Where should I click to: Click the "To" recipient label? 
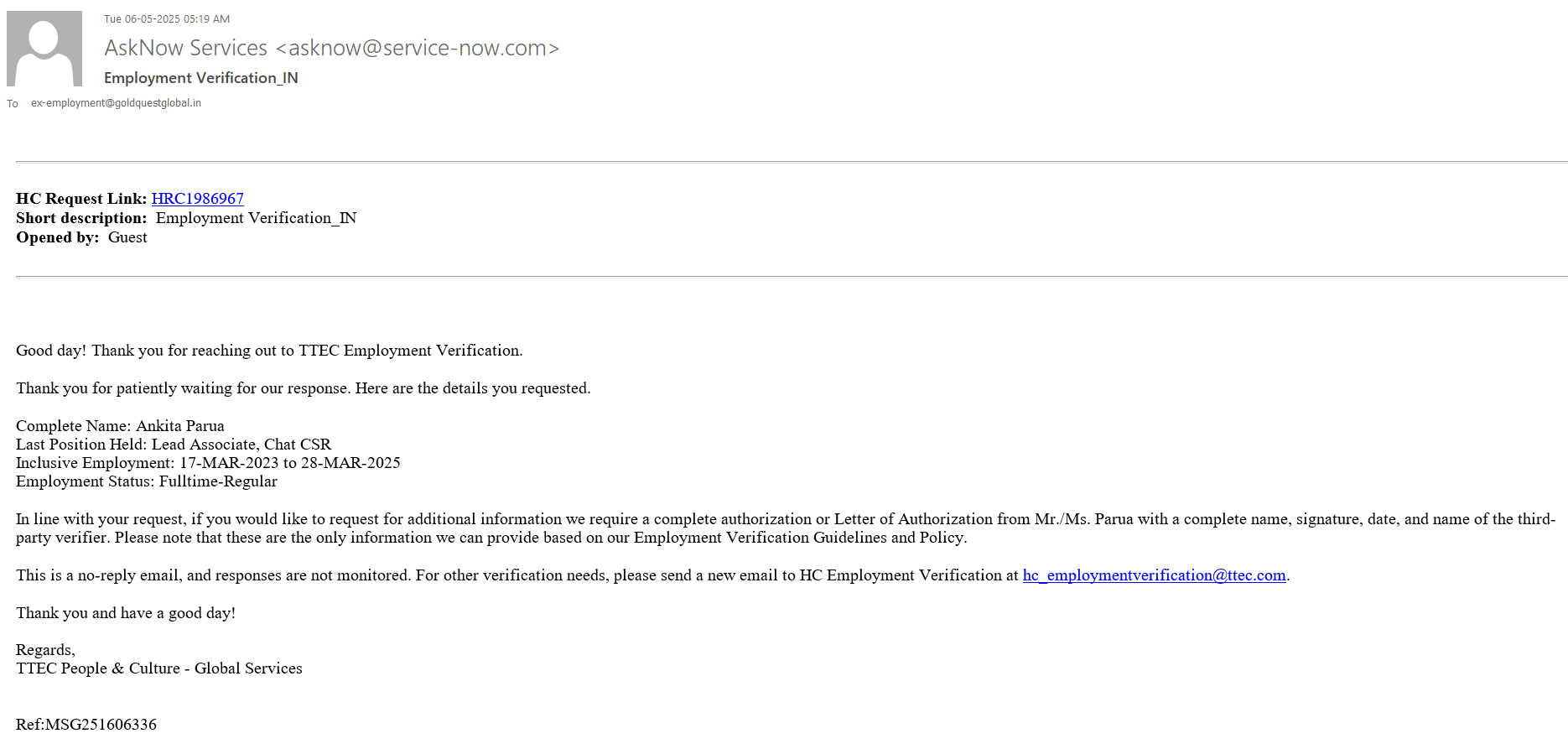point(13,104)
